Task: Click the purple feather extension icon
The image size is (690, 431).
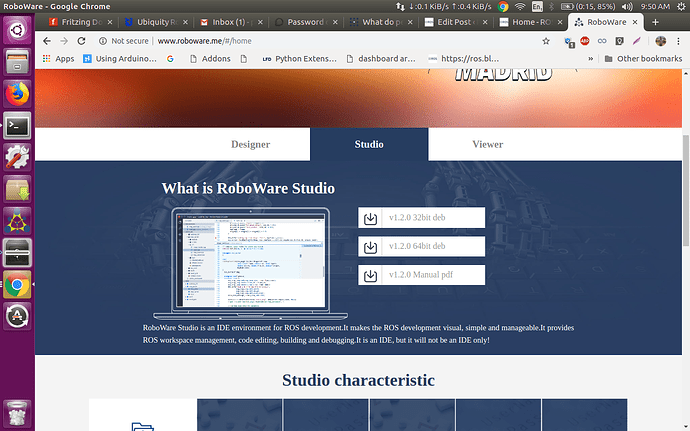Action: click(636, 41)
